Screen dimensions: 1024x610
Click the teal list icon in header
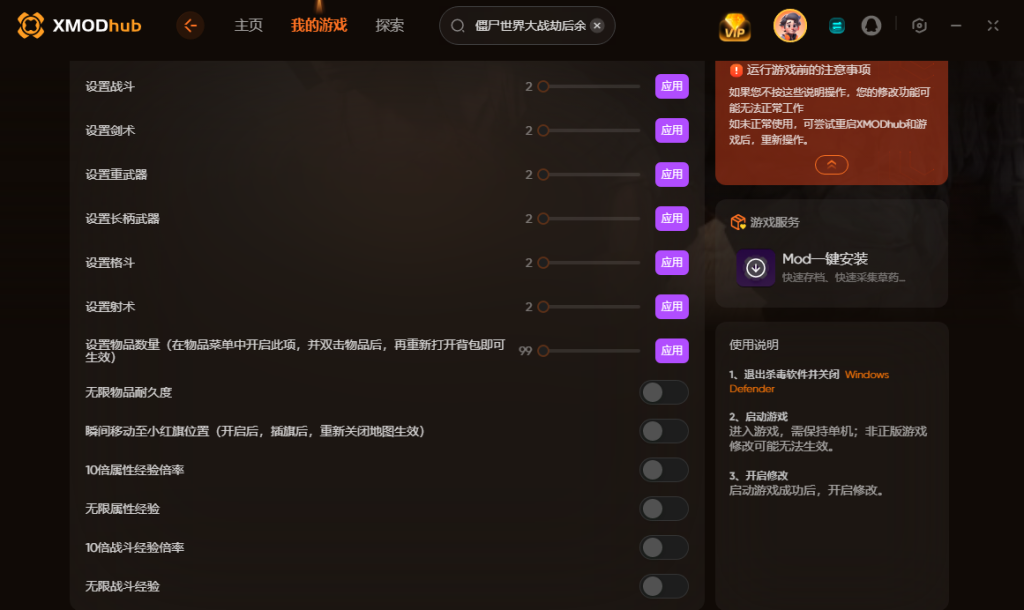pyautogui.click(x=837, y=26)
